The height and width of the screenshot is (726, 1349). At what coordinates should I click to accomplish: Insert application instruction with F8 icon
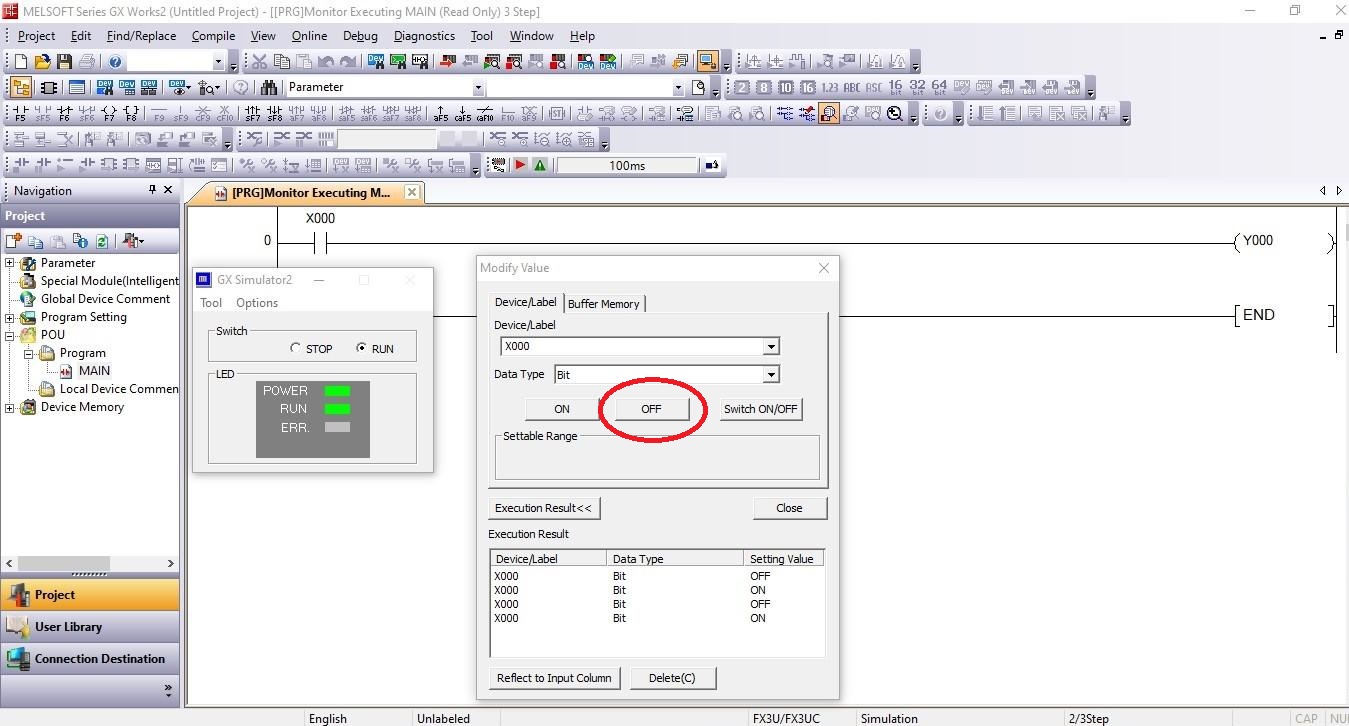point(131,113)
